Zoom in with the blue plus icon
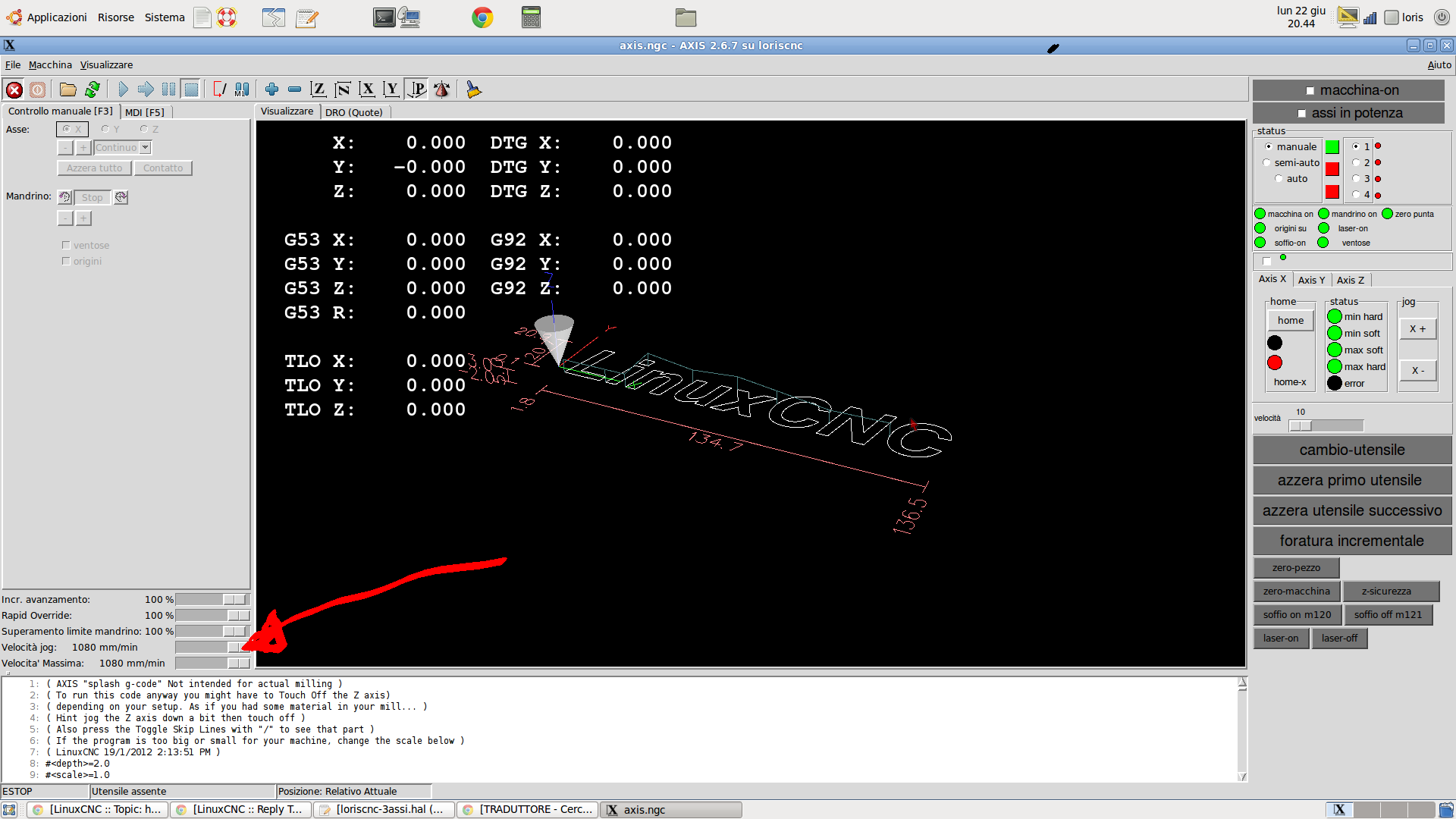The height and width of the screenshot is (819, 1456). 271,90
